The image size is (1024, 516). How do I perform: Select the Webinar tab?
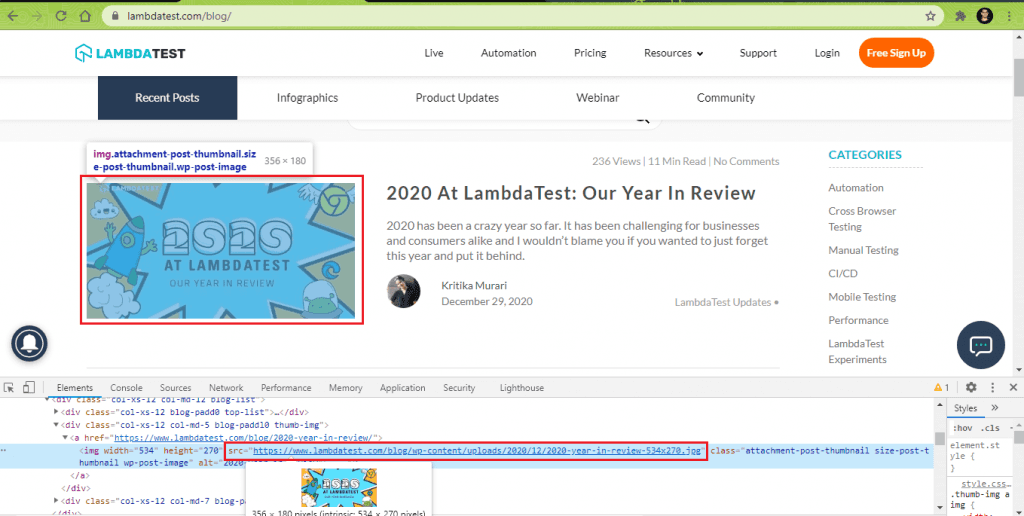pos(598,98)
